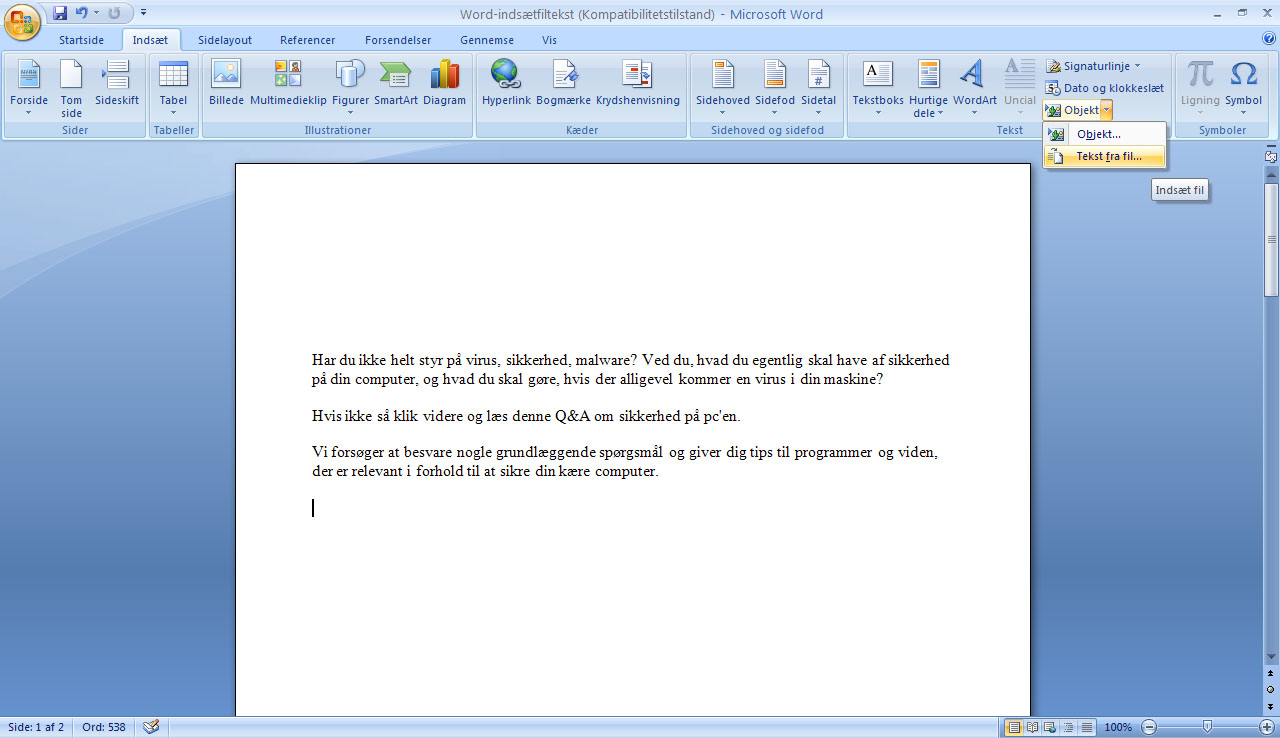Insert a Tabel into the document
Viewport: 1280px width, 738px height.
(x=173, y=86)
